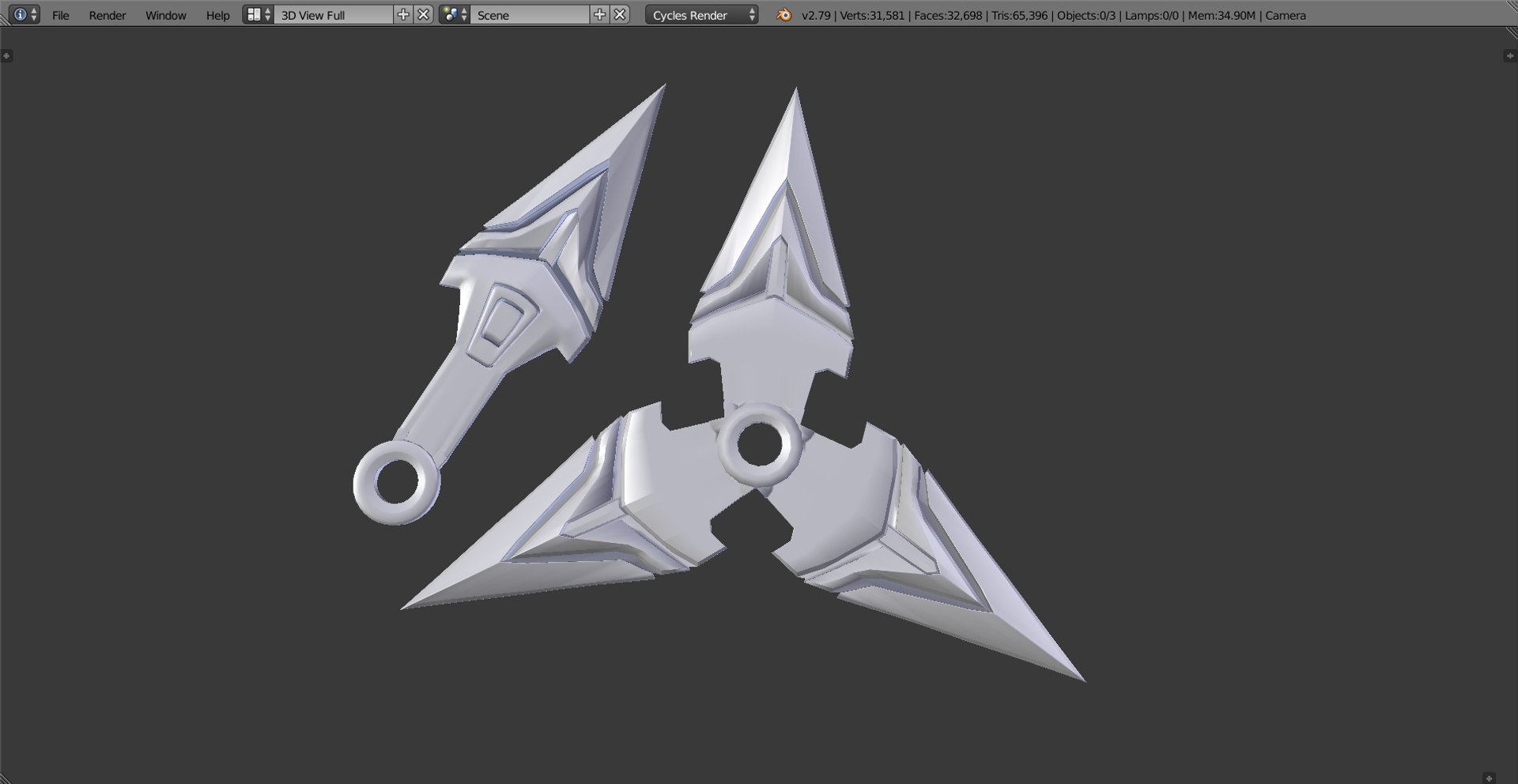
Task: Browse screen layouts with the grid icon
Action: 259,15
